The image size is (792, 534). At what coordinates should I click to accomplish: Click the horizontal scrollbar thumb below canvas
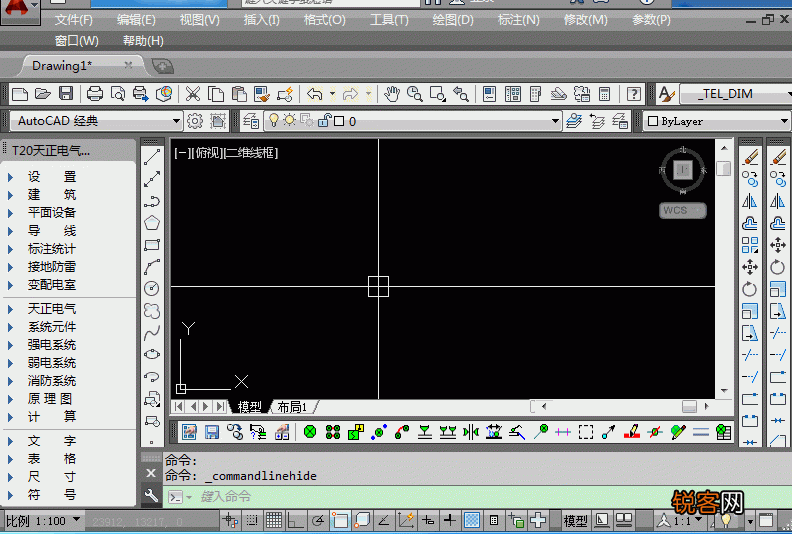point(689,407)
